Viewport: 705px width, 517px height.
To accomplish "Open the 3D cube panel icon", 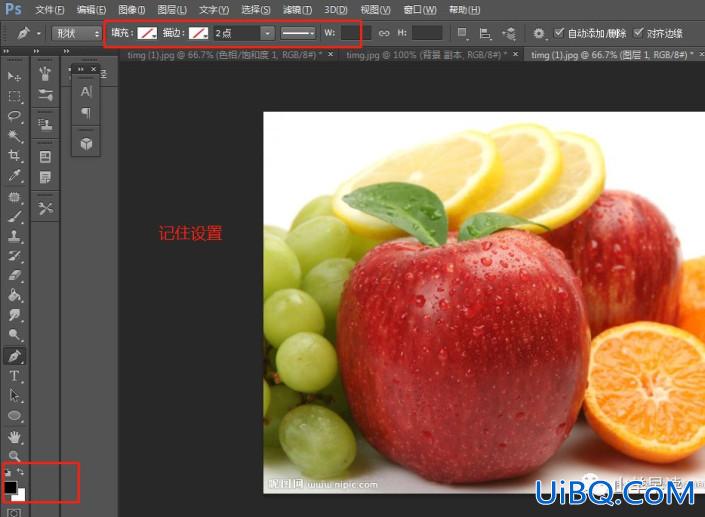I will tap(86, 144).
